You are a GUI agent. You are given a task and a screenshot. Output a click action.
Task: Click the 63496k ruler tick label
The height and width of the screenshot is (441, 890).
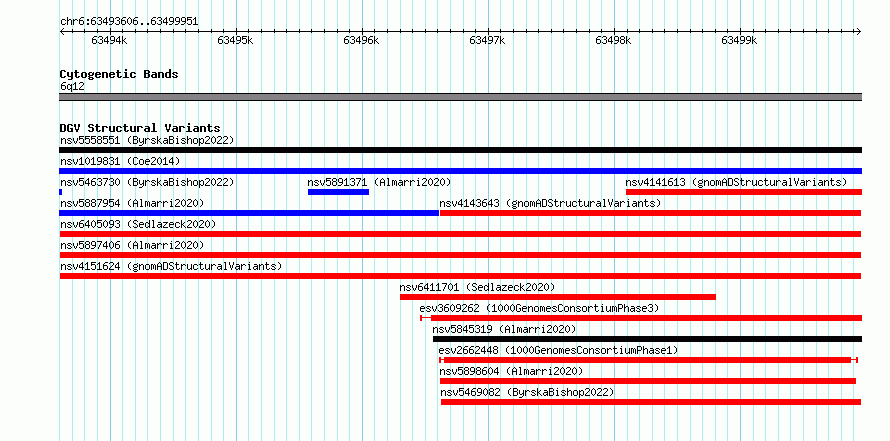click(x=361, y=40)
